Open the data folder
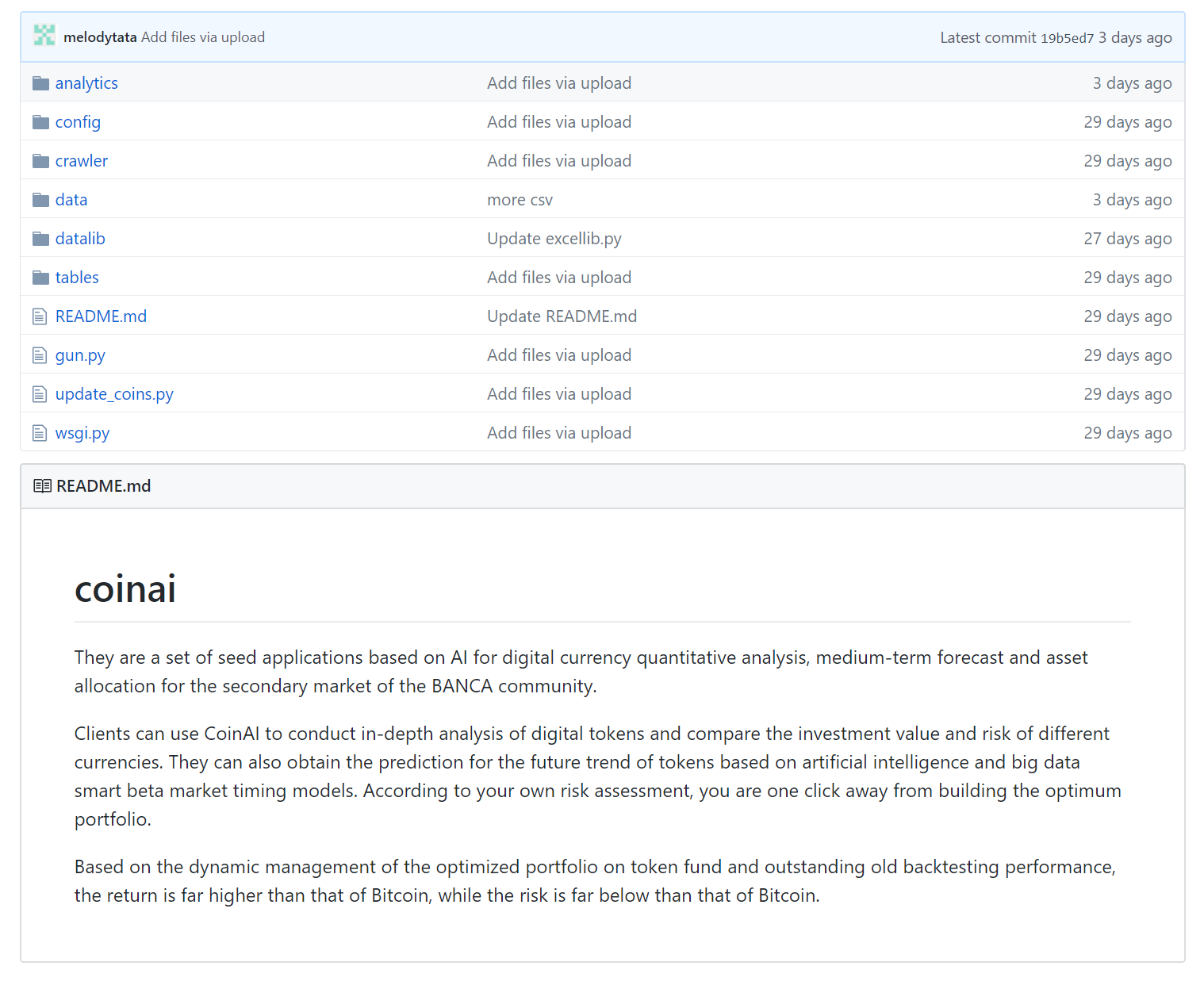The height and width of the screenshot is (989, 1204). [x=71, y=200]
